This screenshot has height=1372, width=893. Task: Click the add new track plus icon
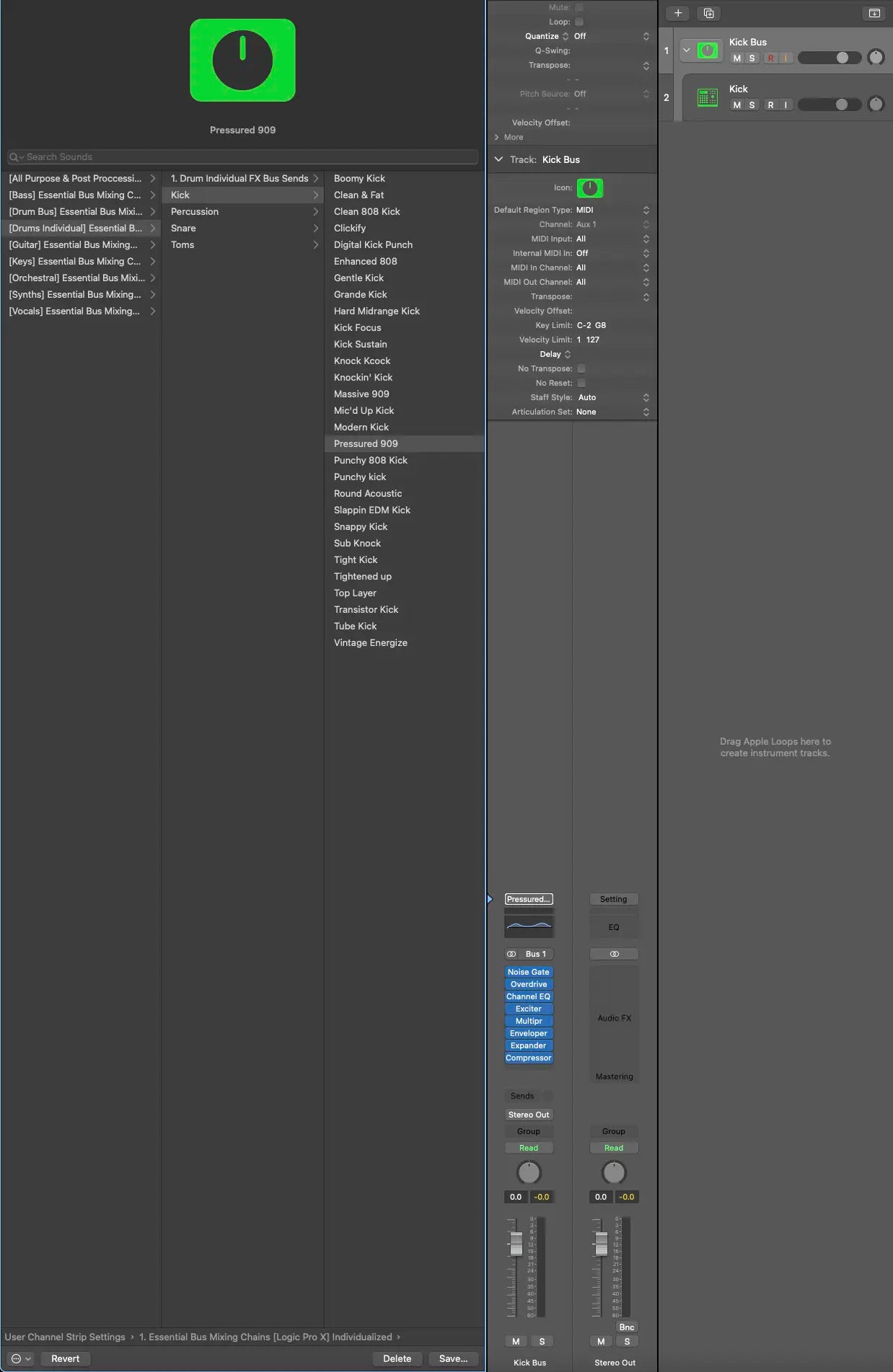point(677,13)
